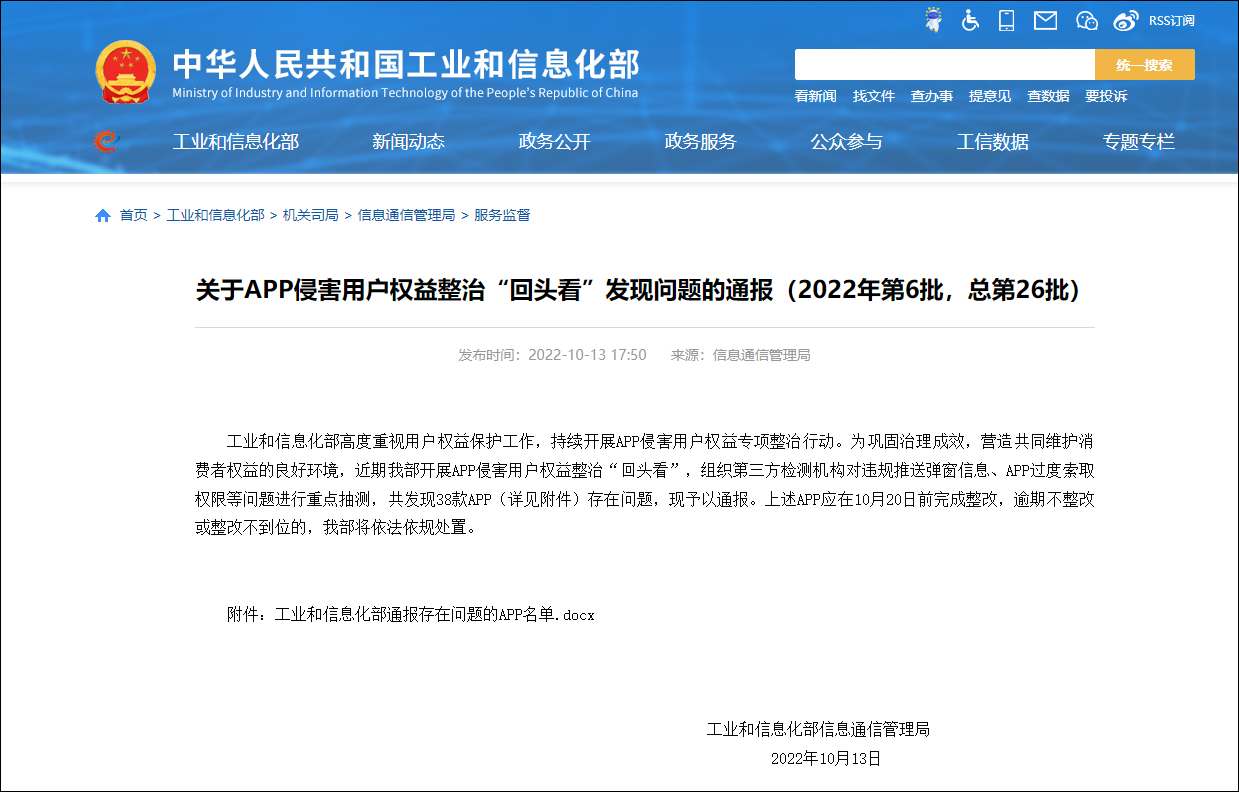Click the national emblem logo

(x=126, y=71)
